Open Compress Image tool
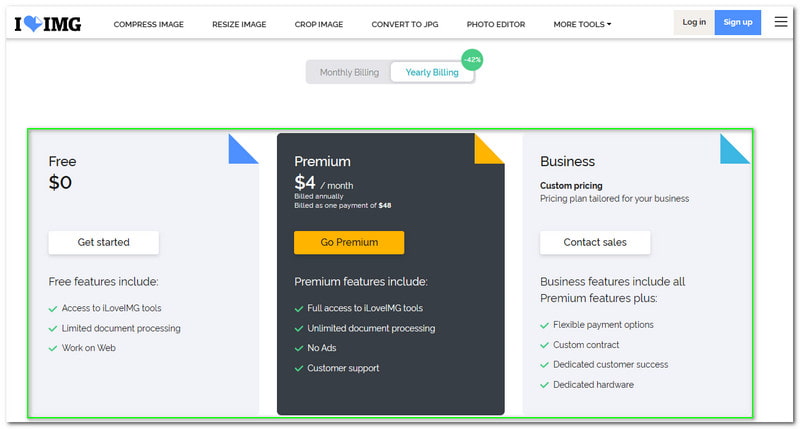Viewport: 800px width, 429px height. pyautogui.click(x=148, y=24)
